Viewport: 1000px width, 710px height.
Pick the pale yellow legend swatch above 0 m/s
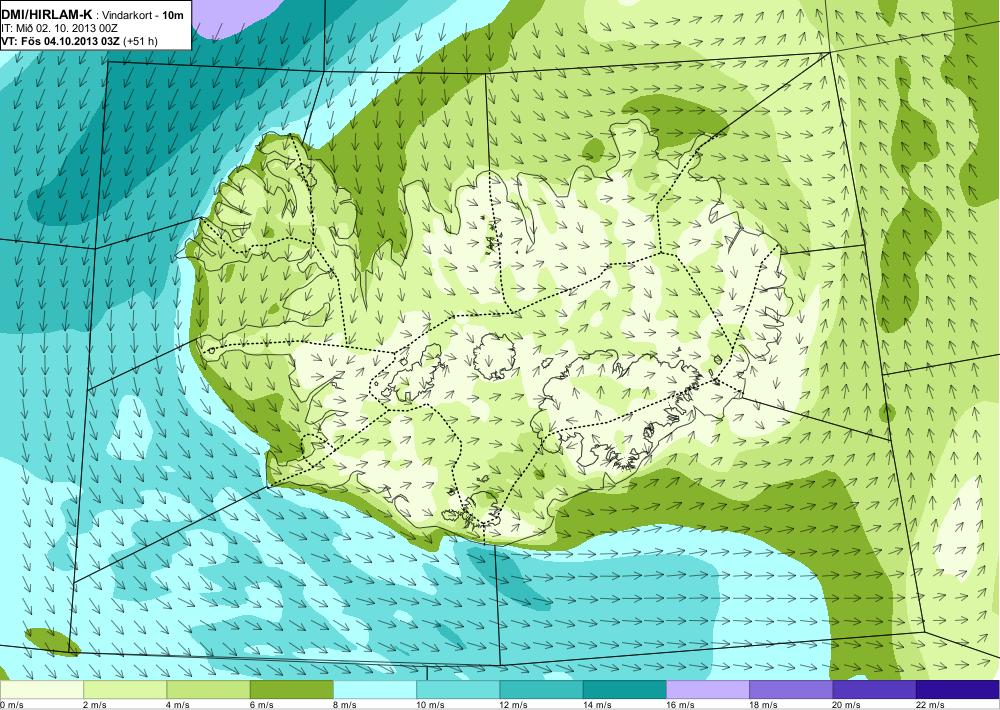tap(41, 690)
